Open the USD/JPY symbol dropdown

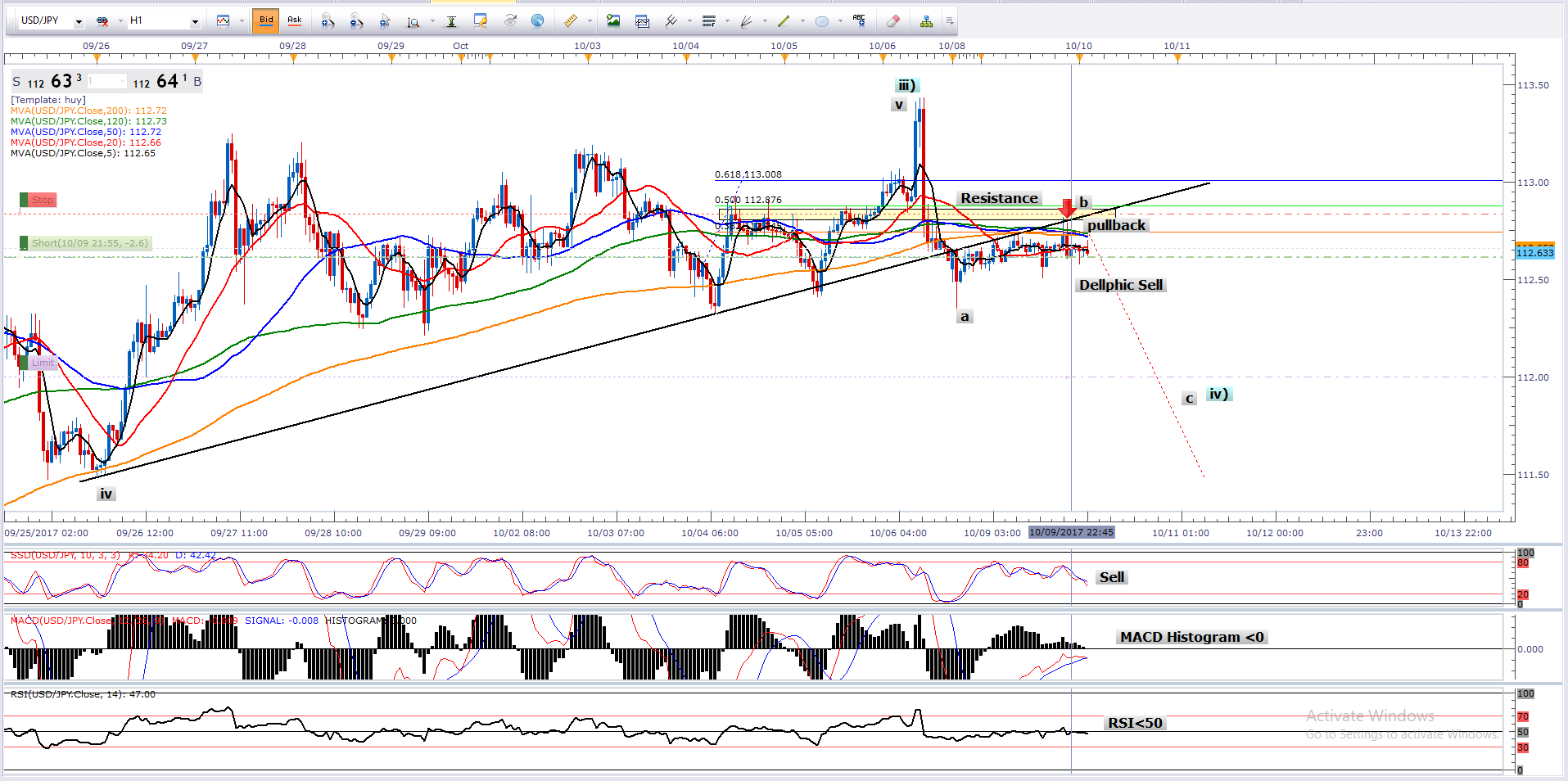[79, 21]
